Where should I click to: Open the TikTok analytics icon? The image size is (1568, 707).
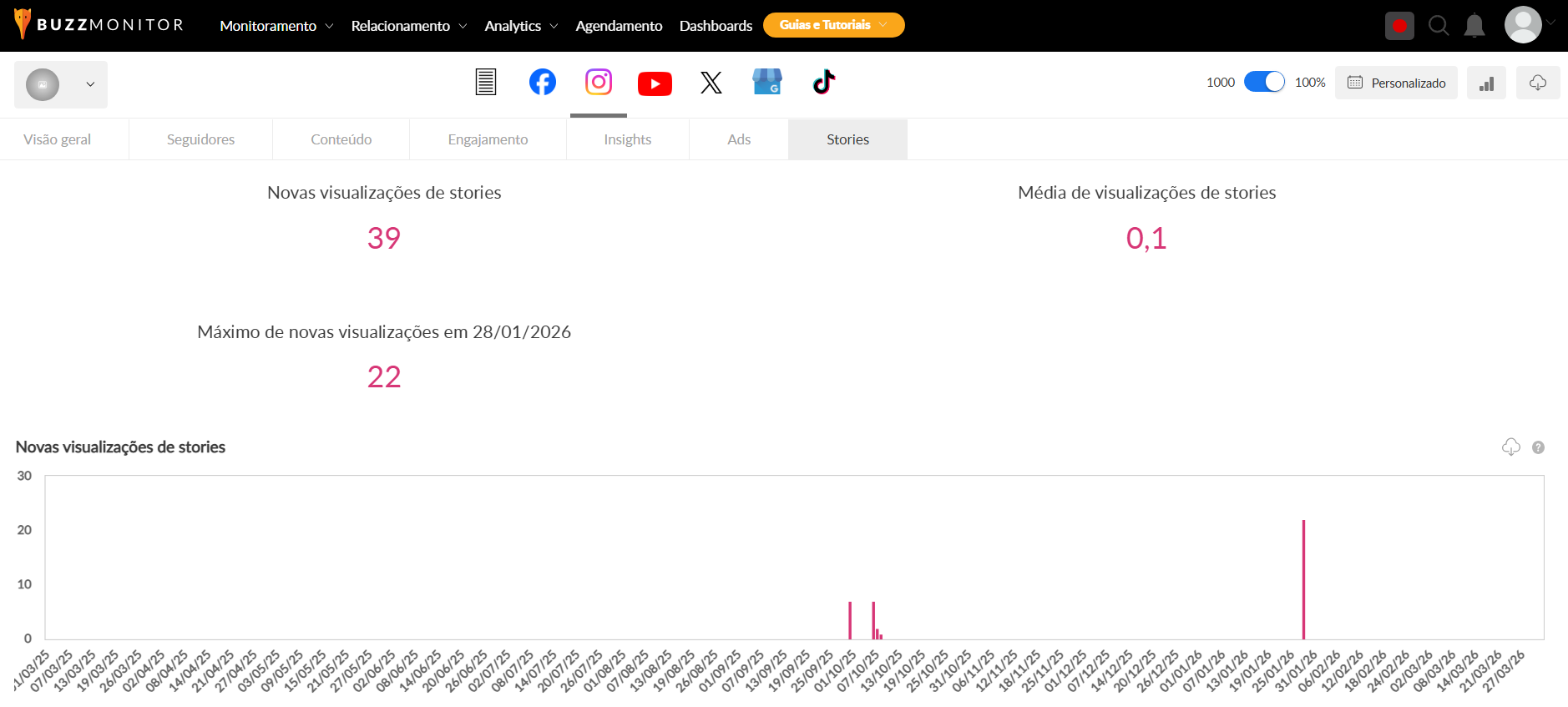823,83
